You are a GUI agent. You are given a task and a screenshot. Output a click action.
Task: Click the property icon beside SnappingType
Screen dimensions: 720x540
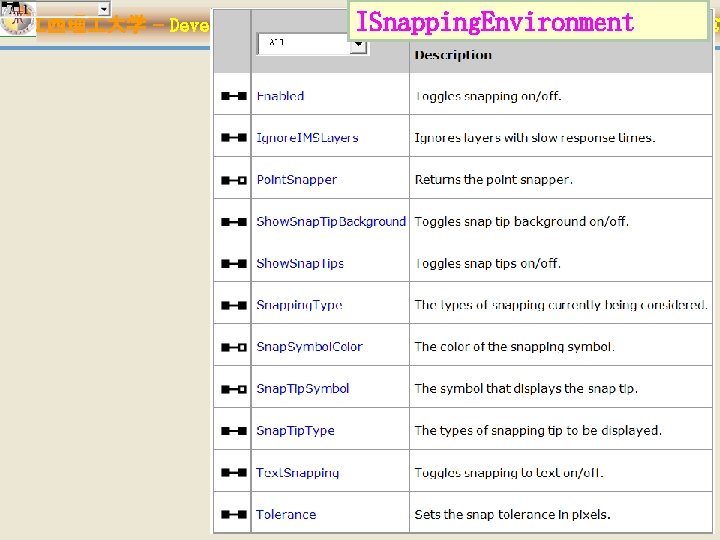pos(234,305)
